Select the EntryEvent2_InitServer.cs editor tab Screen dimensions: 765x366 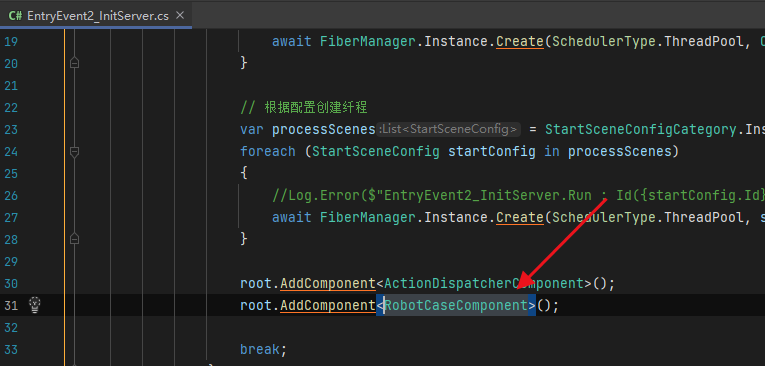(96, 16)
